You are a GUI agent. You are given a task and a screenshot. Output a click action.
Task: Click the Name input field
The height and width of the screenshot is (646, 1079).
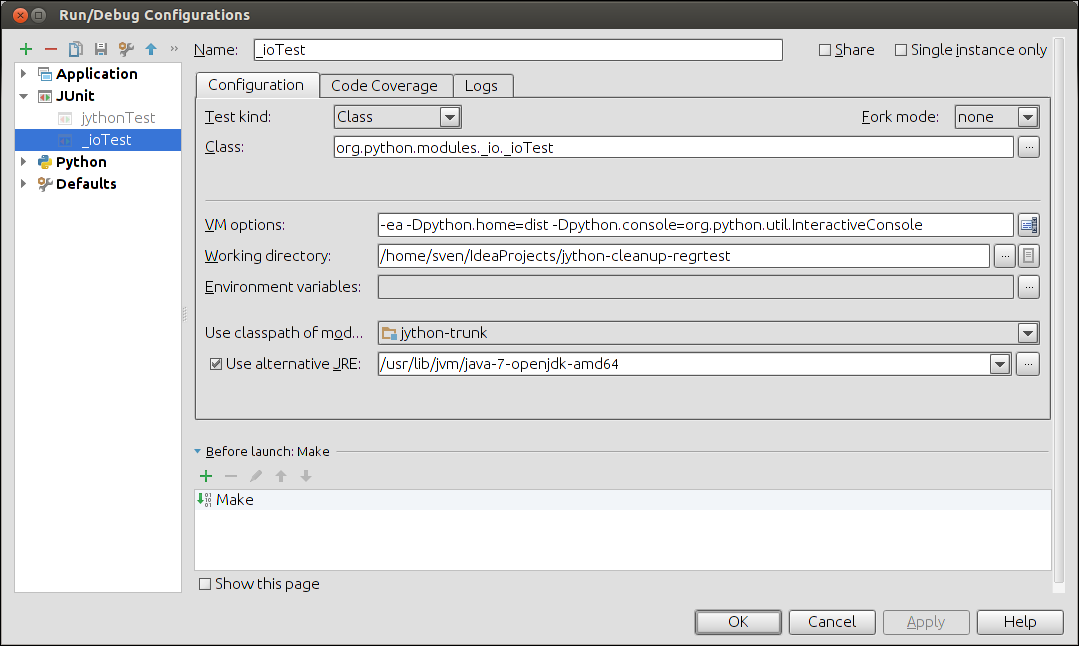(x=515, y=50)
